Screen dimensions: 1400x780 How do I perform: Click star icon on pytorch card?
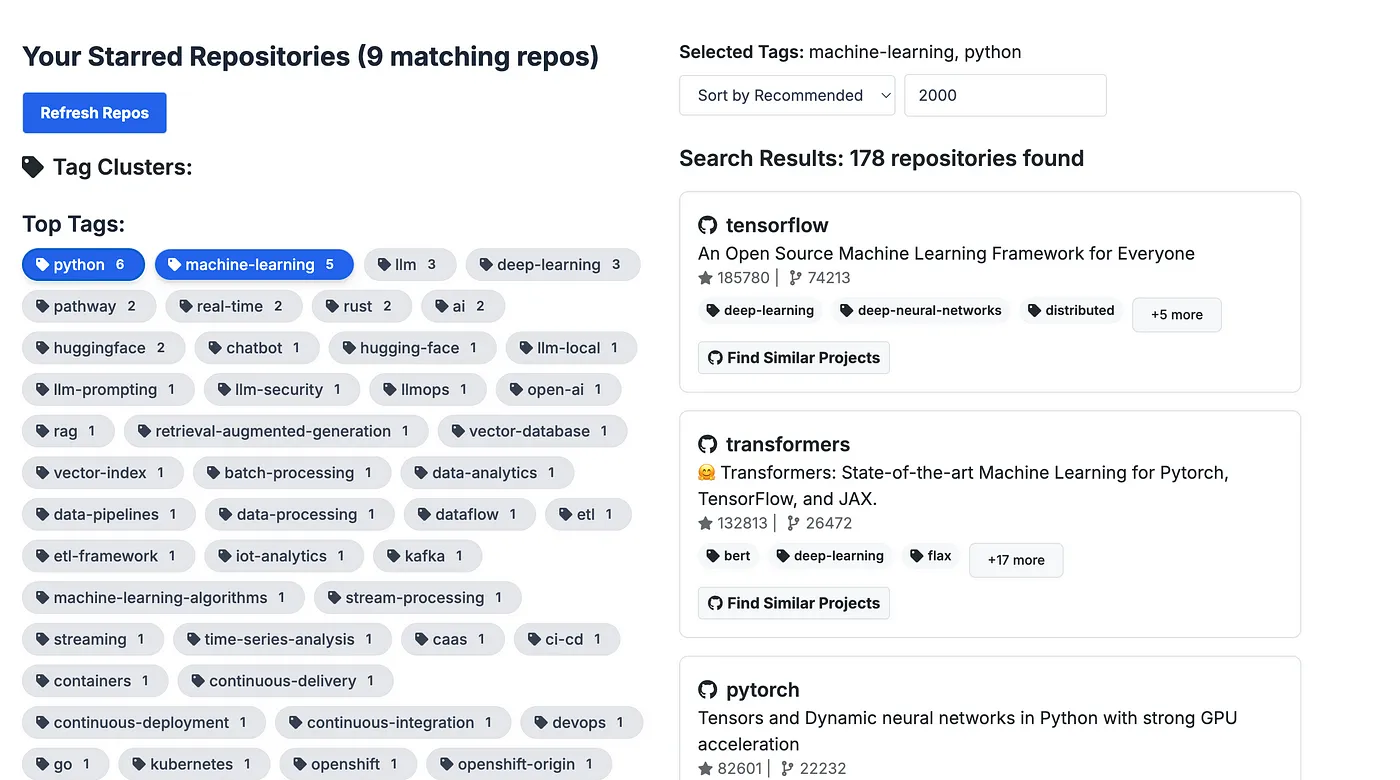coord(705,769)
